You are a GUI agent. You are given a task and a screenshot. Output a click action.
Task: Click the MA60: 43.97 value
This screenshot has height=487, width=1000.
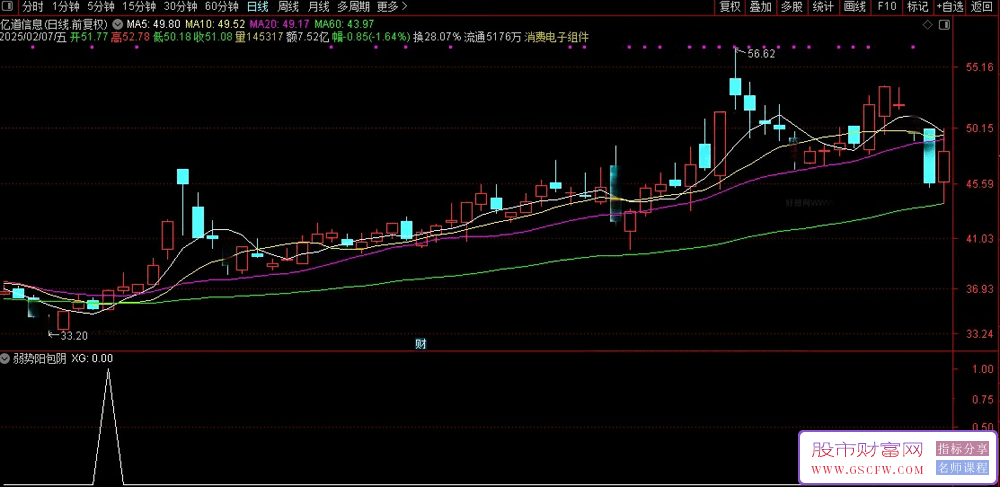coord(344,24)
